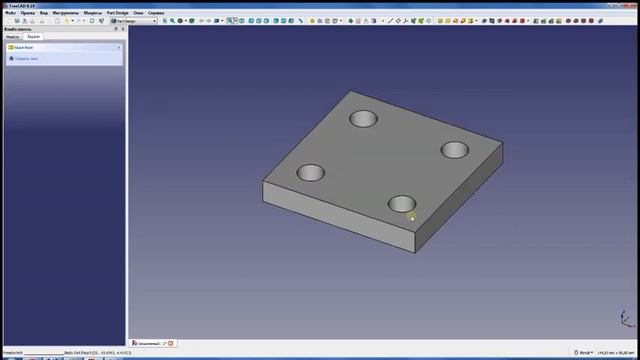Click the Revolution feature icon
This screenshot has height=360, width=640.
click(448, 20)
